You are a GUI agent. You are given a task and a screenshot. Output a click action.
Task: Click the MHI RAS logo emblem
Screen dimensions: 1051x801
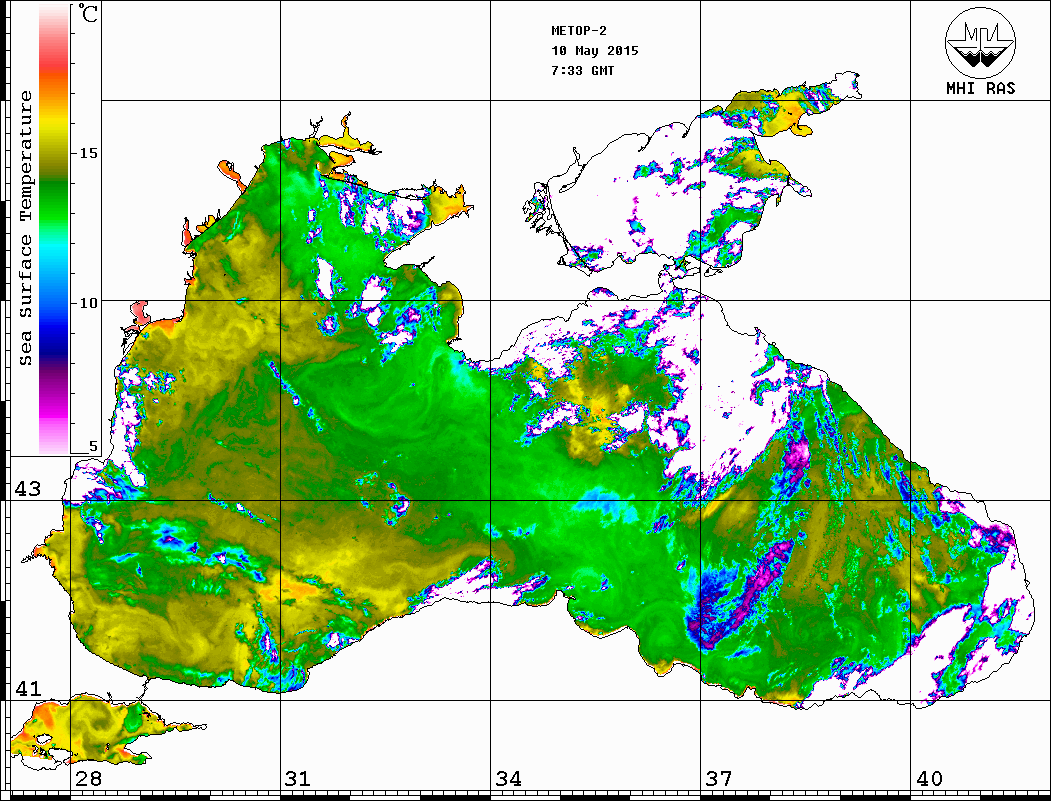point(980,42)
